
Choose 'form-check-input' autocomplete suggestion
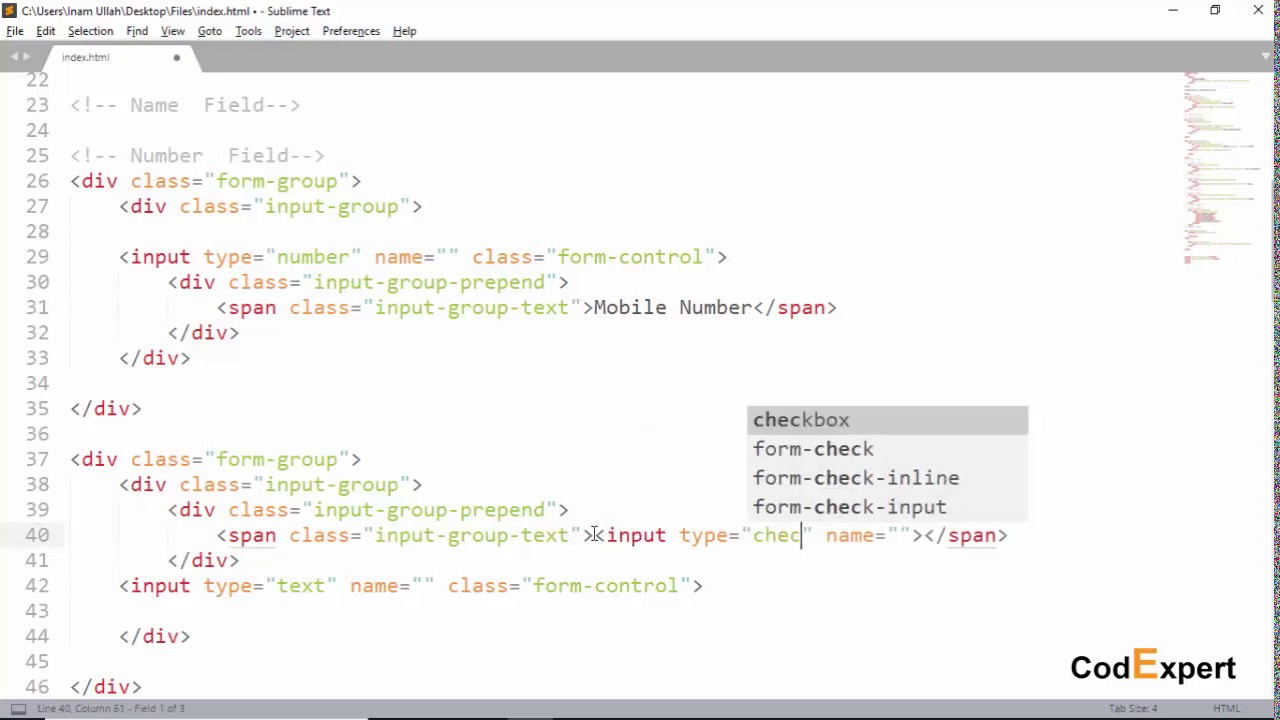[x=888, y=507]
